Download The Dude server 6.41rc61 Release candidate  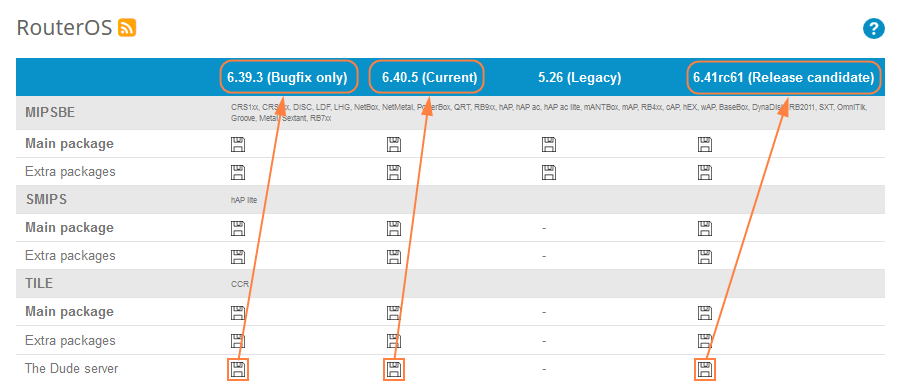pyautogui.click(x=705, y=369)
